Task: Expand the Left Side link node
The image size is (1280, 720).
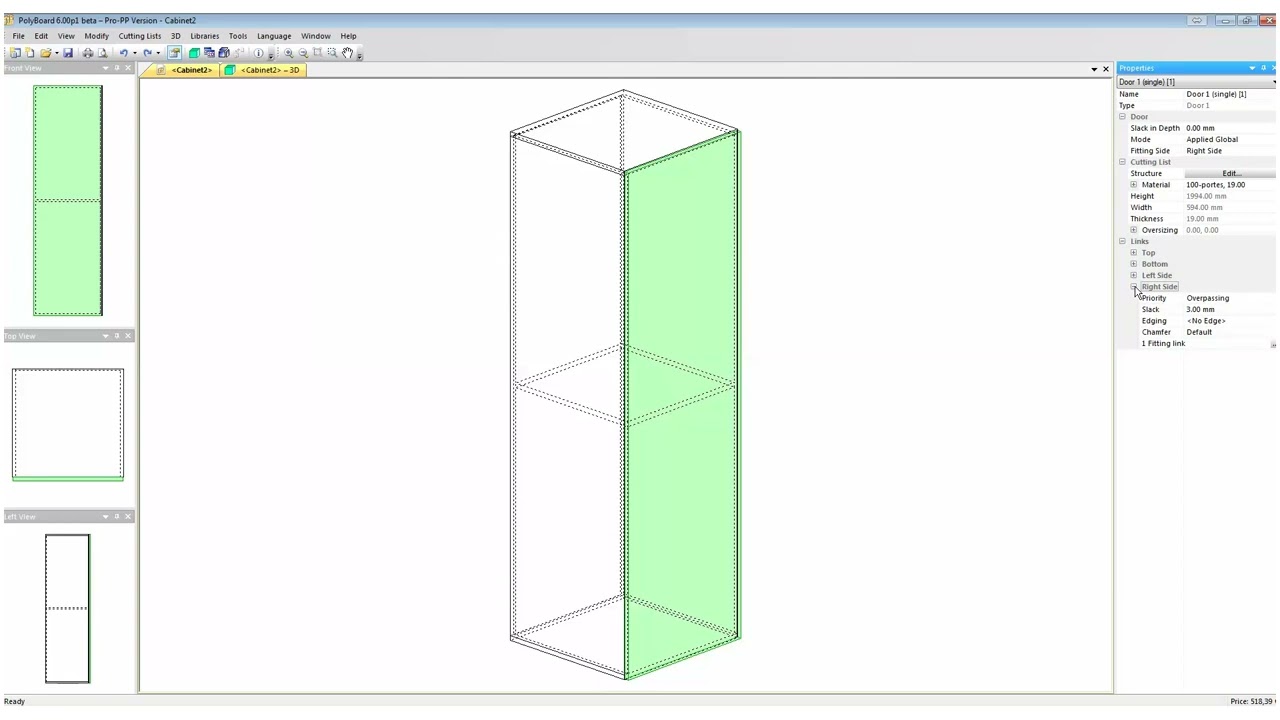Action: [x=1133, y=275]
